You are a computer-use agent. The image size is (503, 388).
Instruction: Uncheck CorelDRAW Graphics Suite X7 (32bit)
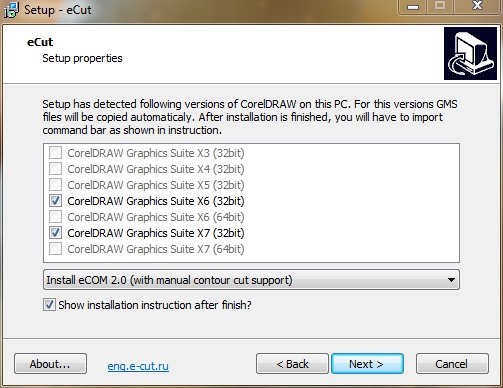(55, 233)
